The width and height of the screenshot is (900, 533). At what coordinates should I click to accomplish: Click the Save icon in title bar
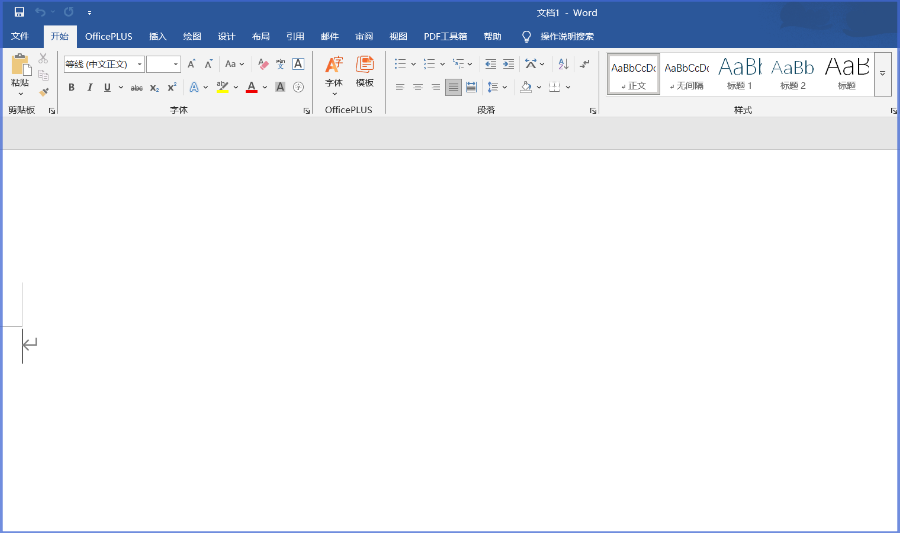[19, 12]
